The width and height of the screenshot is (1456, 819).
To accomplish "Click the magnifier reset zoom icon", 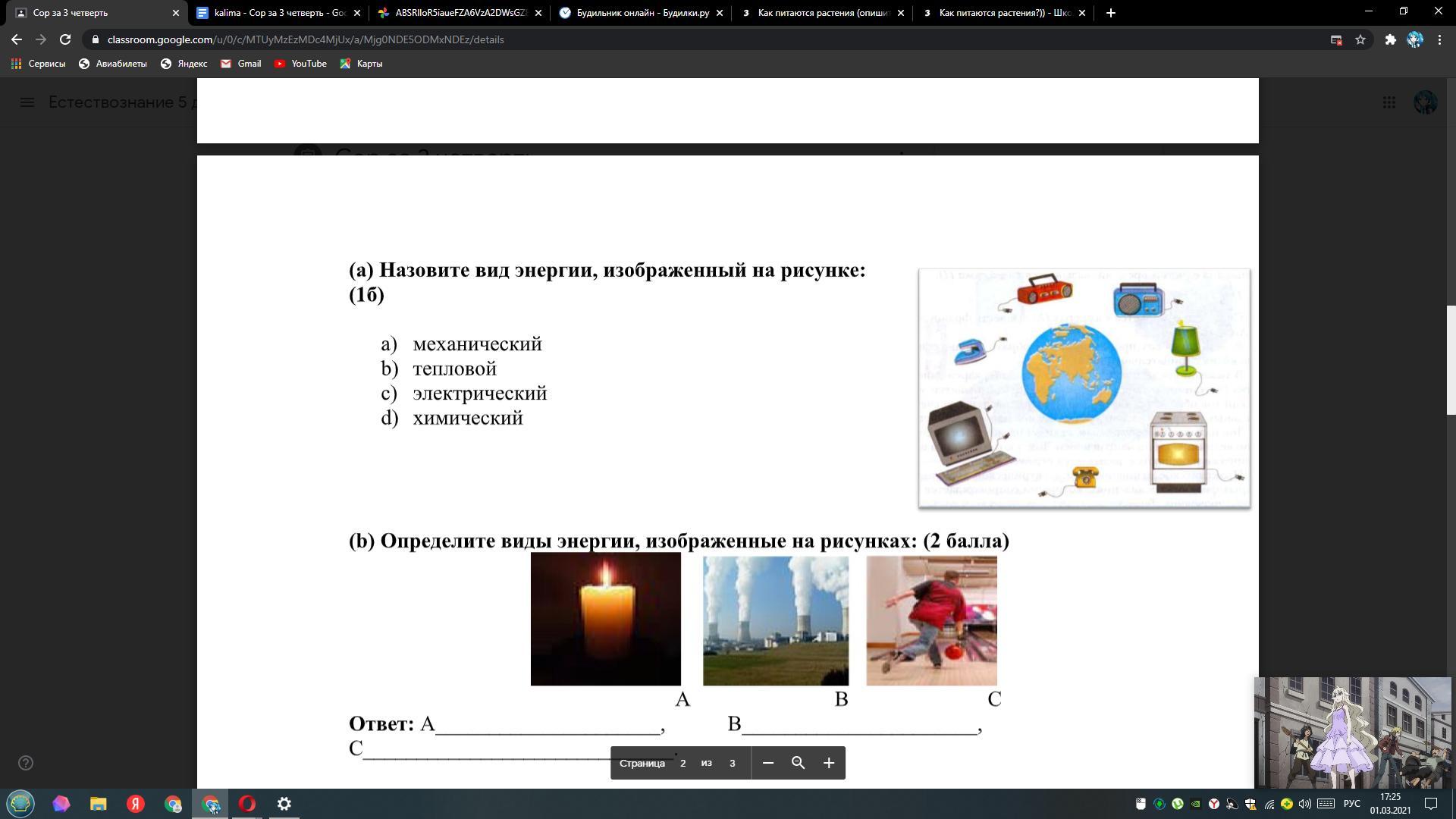I will (x=798, y=763).
